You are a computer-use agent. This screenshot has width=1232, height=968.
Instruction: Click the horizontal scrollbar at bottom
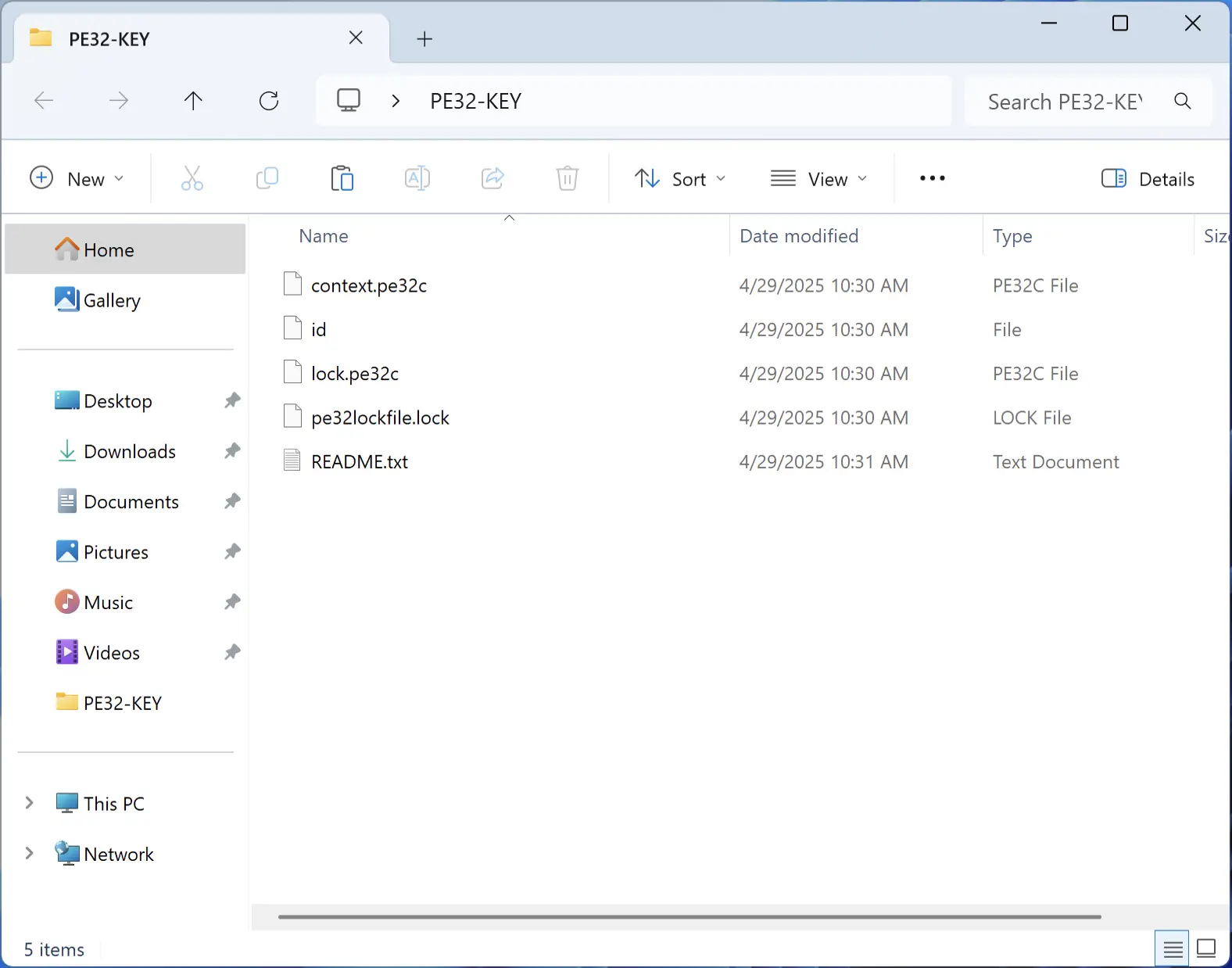(689, 916)
